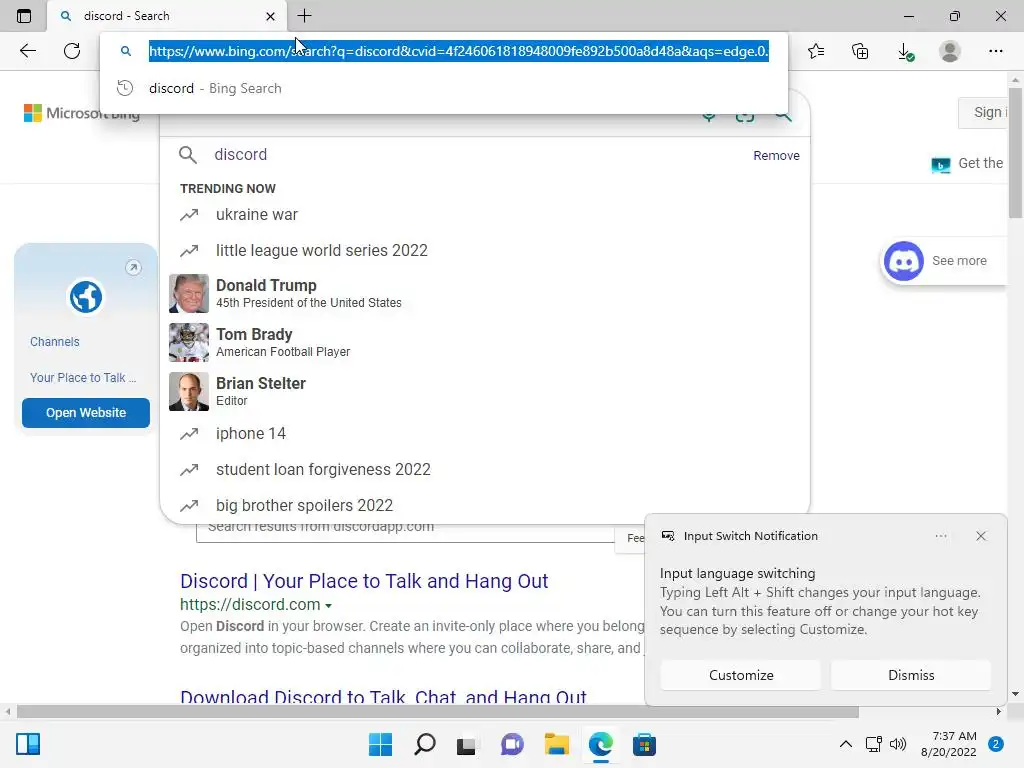Open the Favorites star list icon
This screenshot has height=768, width=1024.
(x=816, y=51)
